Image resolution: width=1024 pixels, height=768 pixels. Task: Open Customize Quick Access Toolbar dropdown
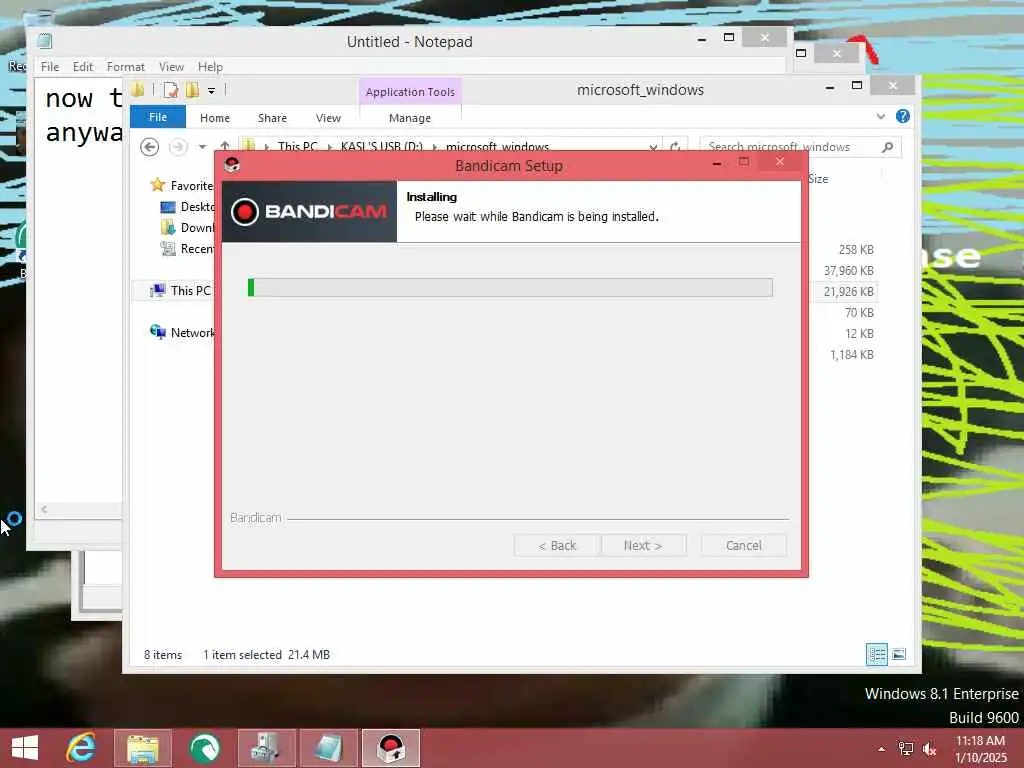click(x=212, y=91)
